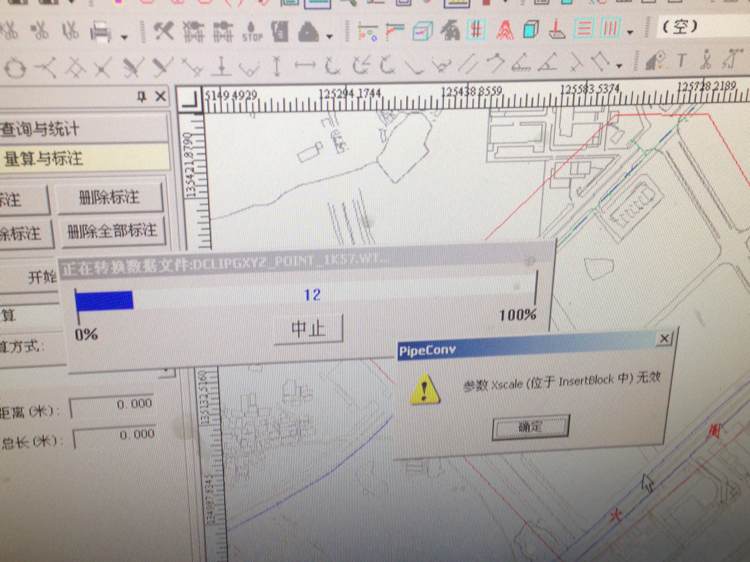Expand dropdown arrow ending the measure-tools row
This screenshot has height=562, width=750.
click(619, 65)
